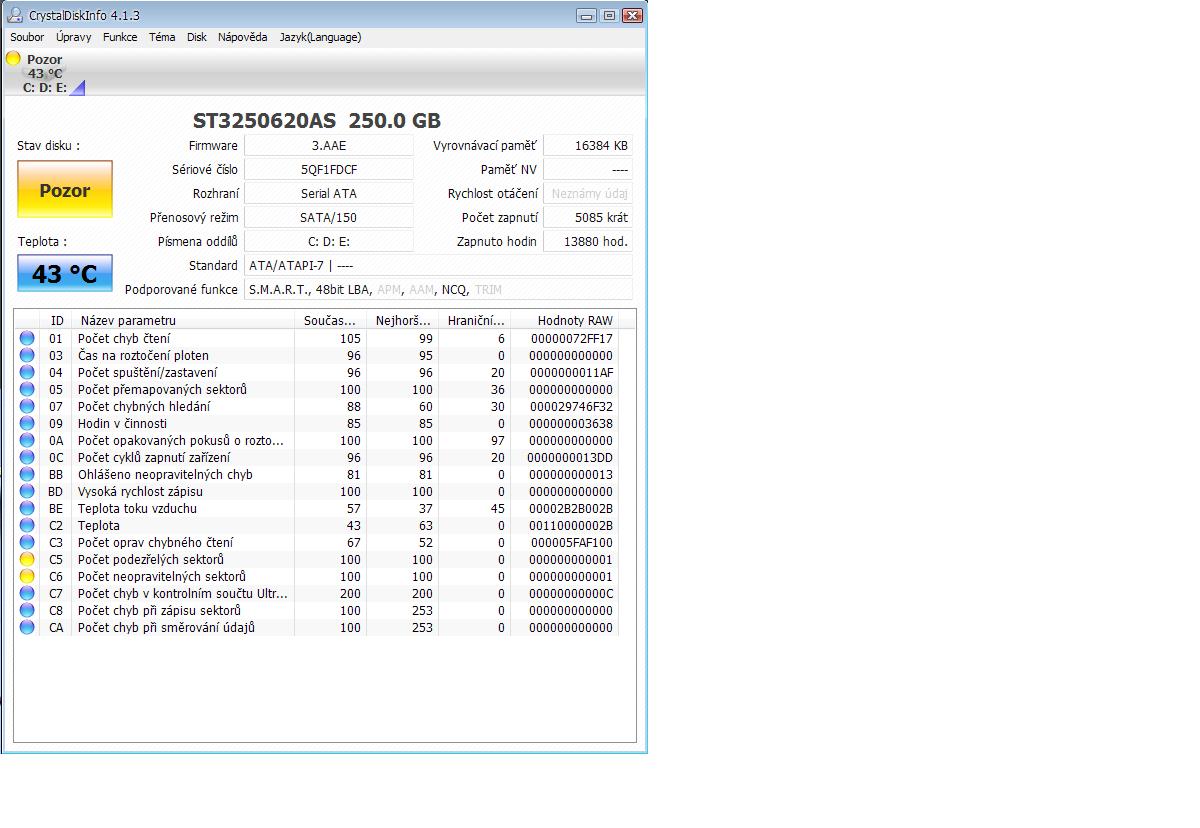The height and width of the screenshot is (828, 1200).
Task: Click yellow warning icon for Počet podezřelých sektorů
Action: click(x=27, y=560)
